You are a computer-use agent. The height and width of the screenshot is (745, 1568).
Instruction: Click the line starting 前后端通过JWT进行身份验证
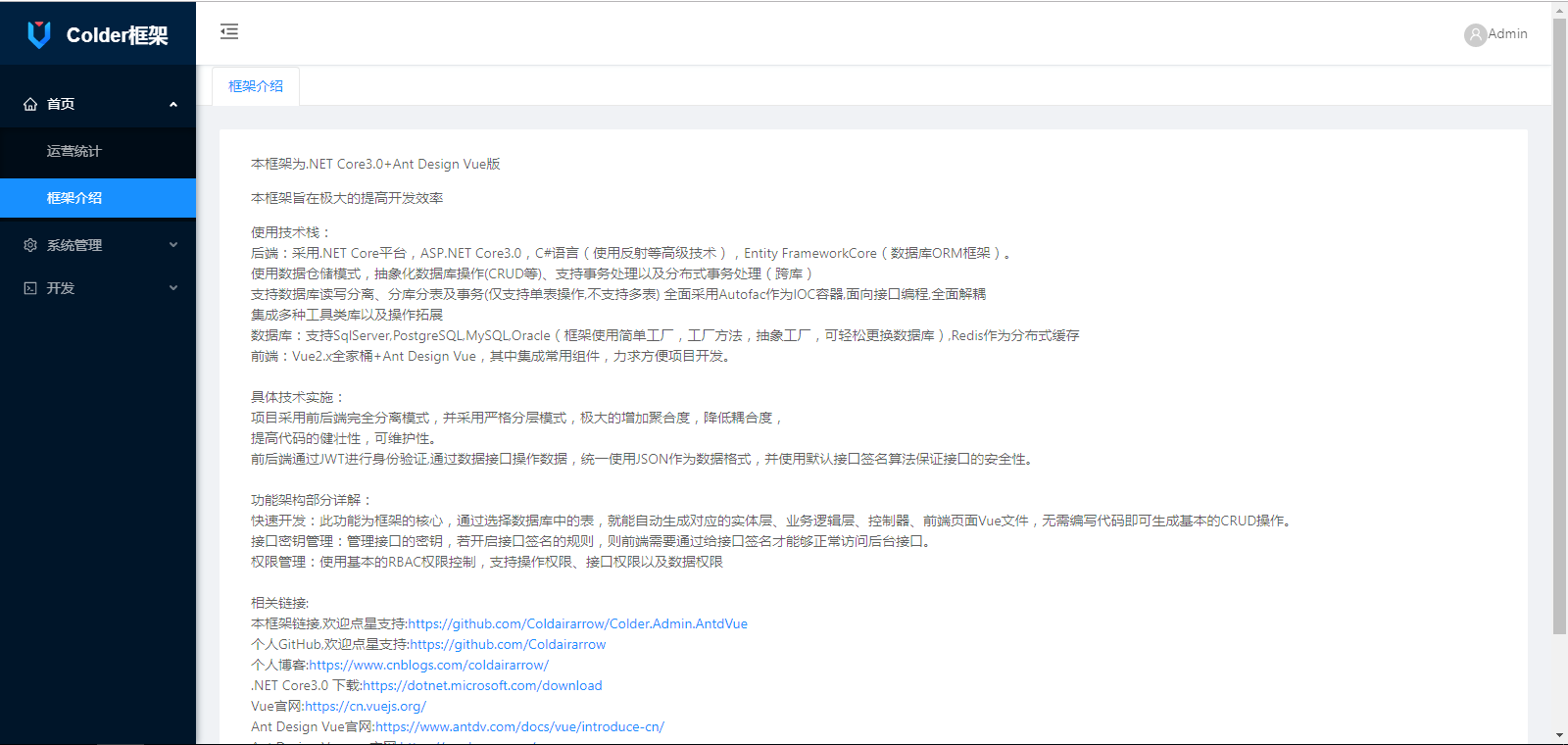pyautogui.click(x=644, y=459)
